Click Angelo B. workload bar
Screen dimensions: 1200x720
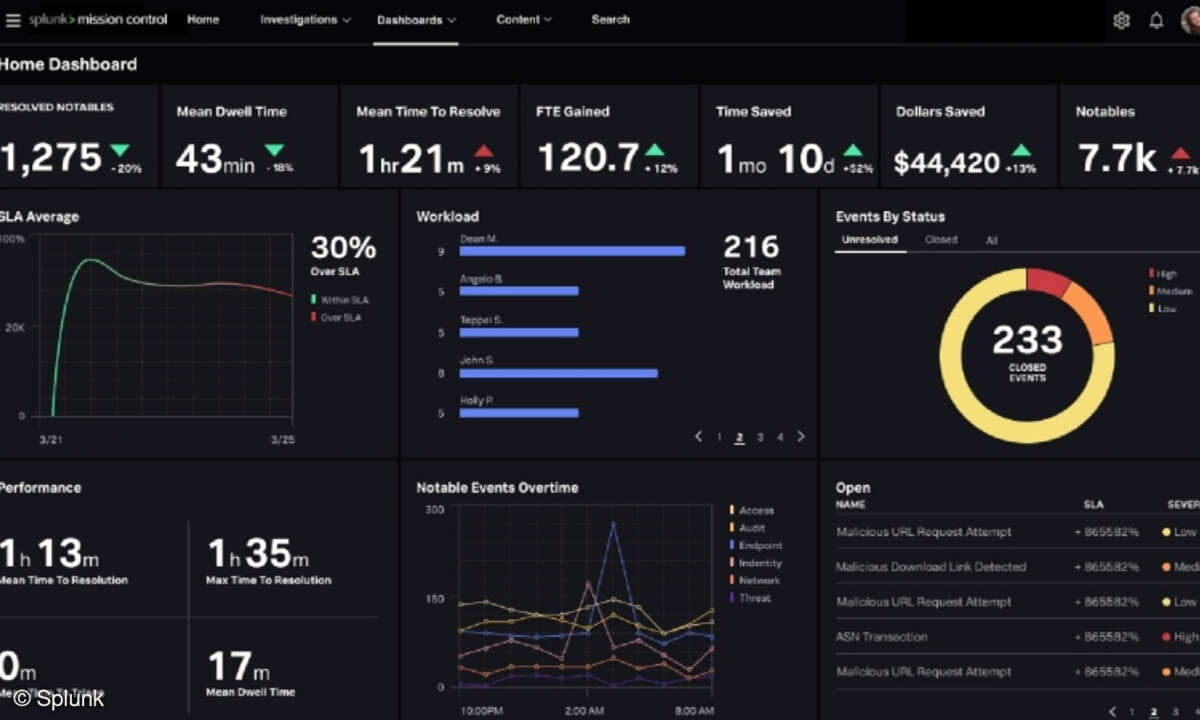pos(519,291)
